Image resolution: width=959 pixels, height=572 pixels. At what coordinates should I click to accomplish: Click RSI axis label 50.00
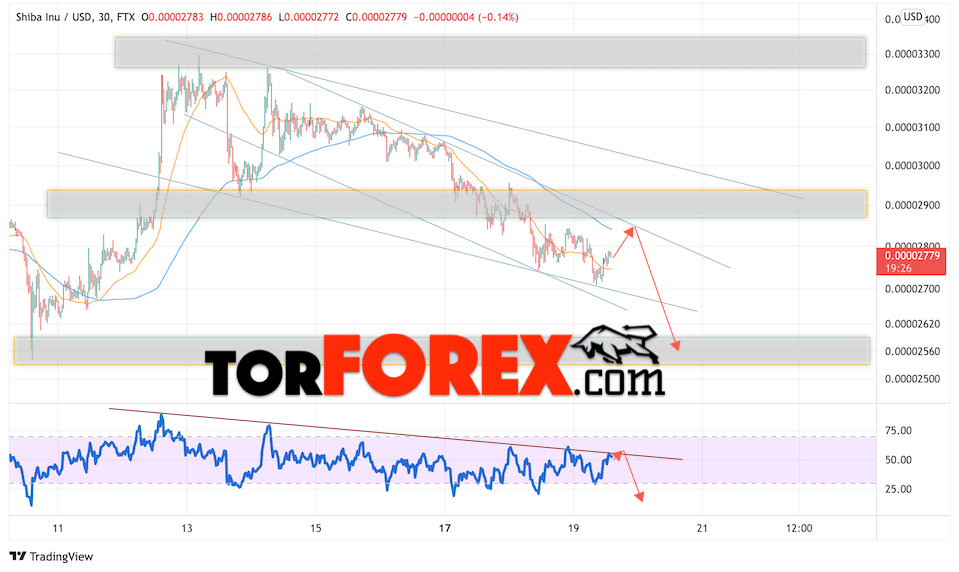(898, 460)
